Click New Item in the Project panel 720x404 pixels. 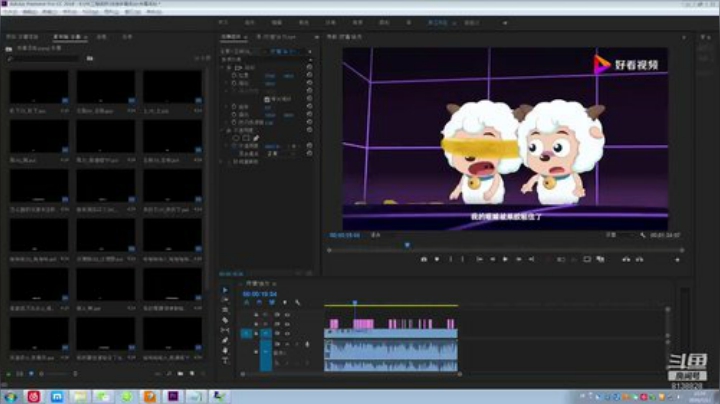(x=192, y=374)
